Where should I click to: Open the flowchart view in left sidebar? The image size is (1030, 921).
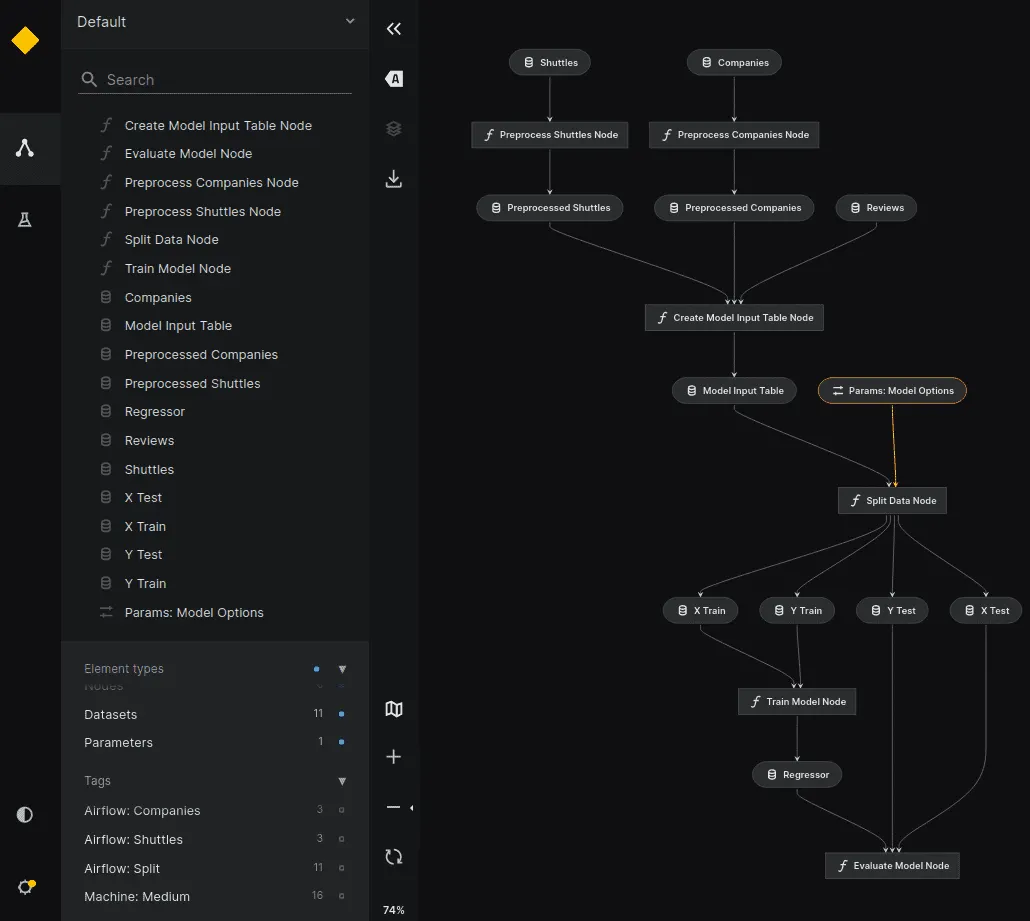tap(25, 148)
